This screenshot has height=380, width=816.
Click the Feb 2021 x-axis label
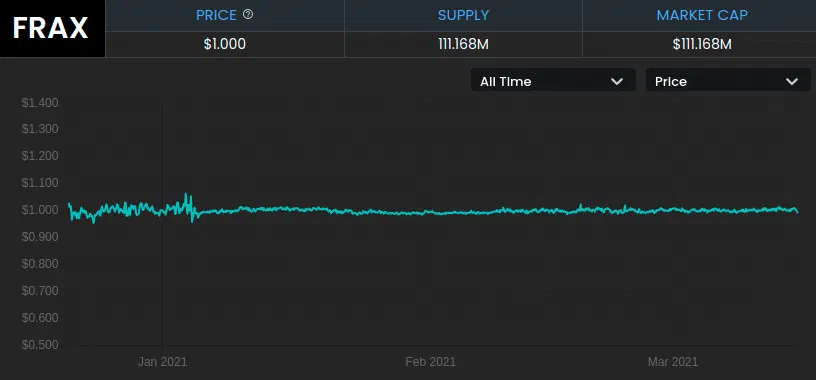[431, 362]
